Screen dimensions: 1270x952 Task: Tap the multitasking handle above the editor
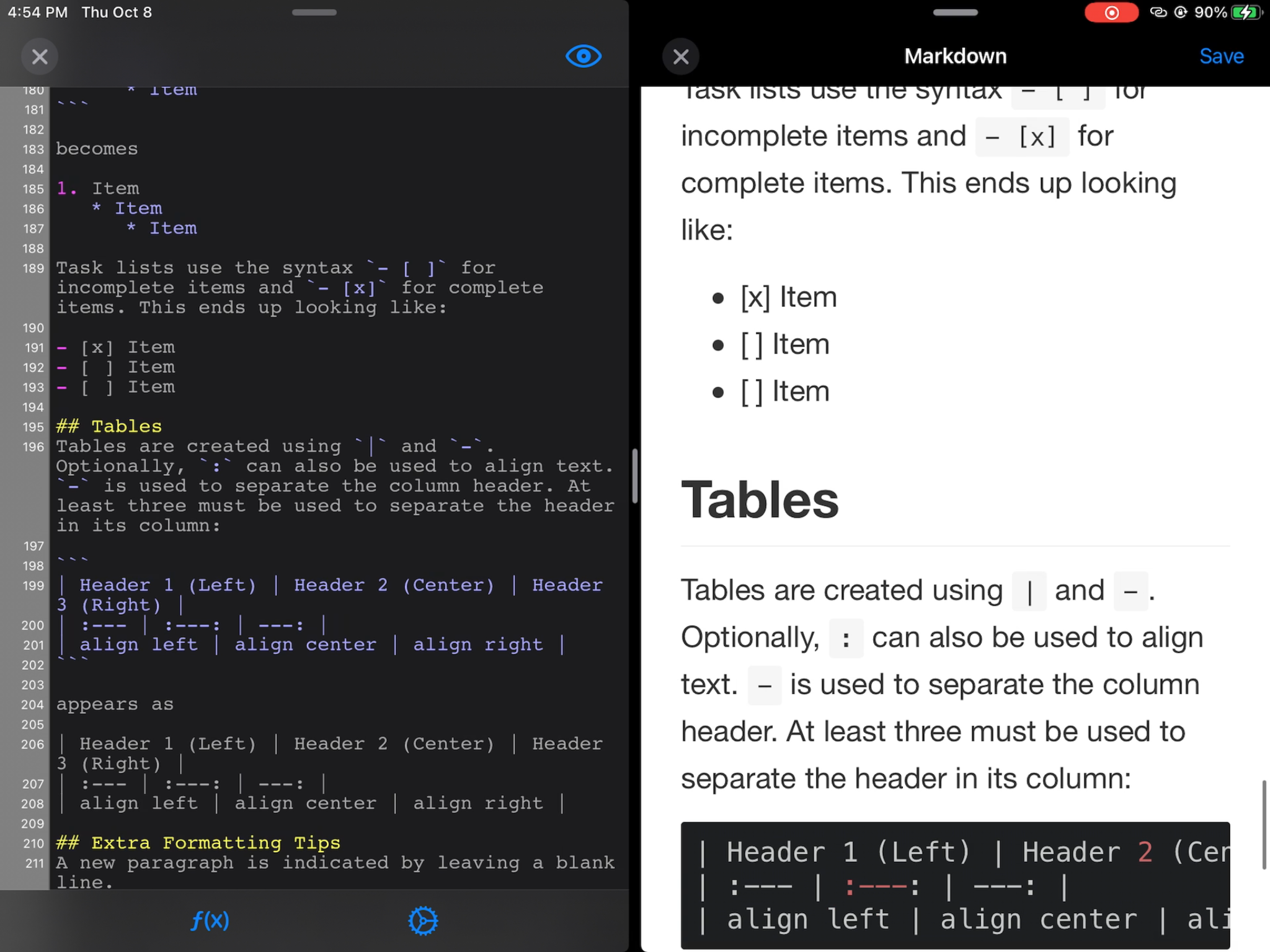(x=314, y=12)
